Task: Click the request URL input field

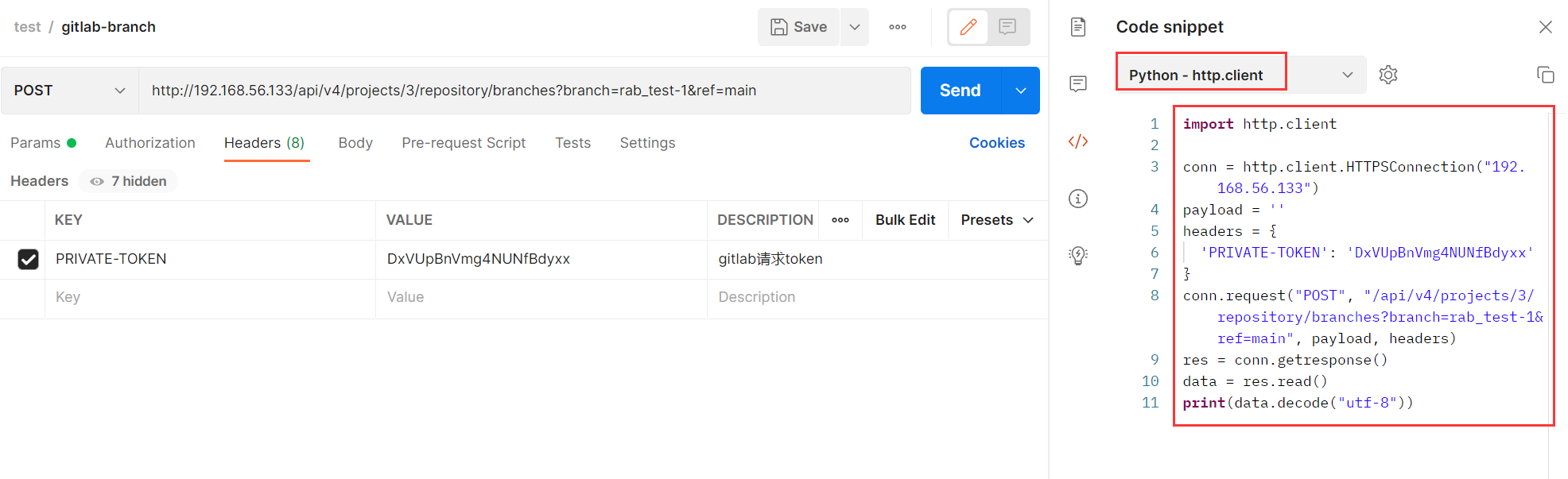Action: point(525,91)
